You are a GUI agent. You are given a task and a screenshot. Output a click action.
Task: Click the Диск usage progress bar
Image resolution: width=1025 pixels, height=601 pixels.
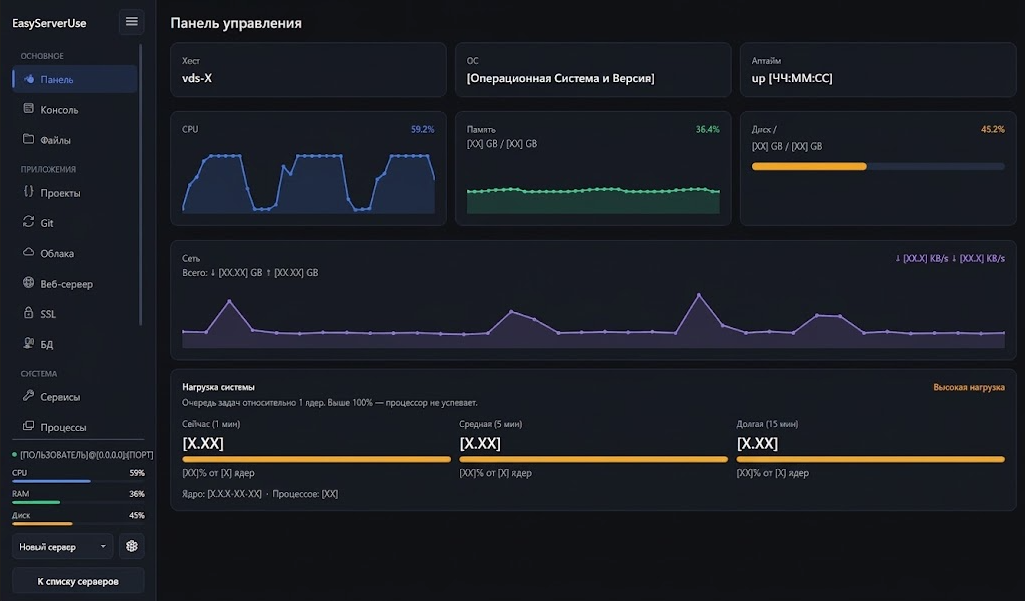(x=878, y=167)
